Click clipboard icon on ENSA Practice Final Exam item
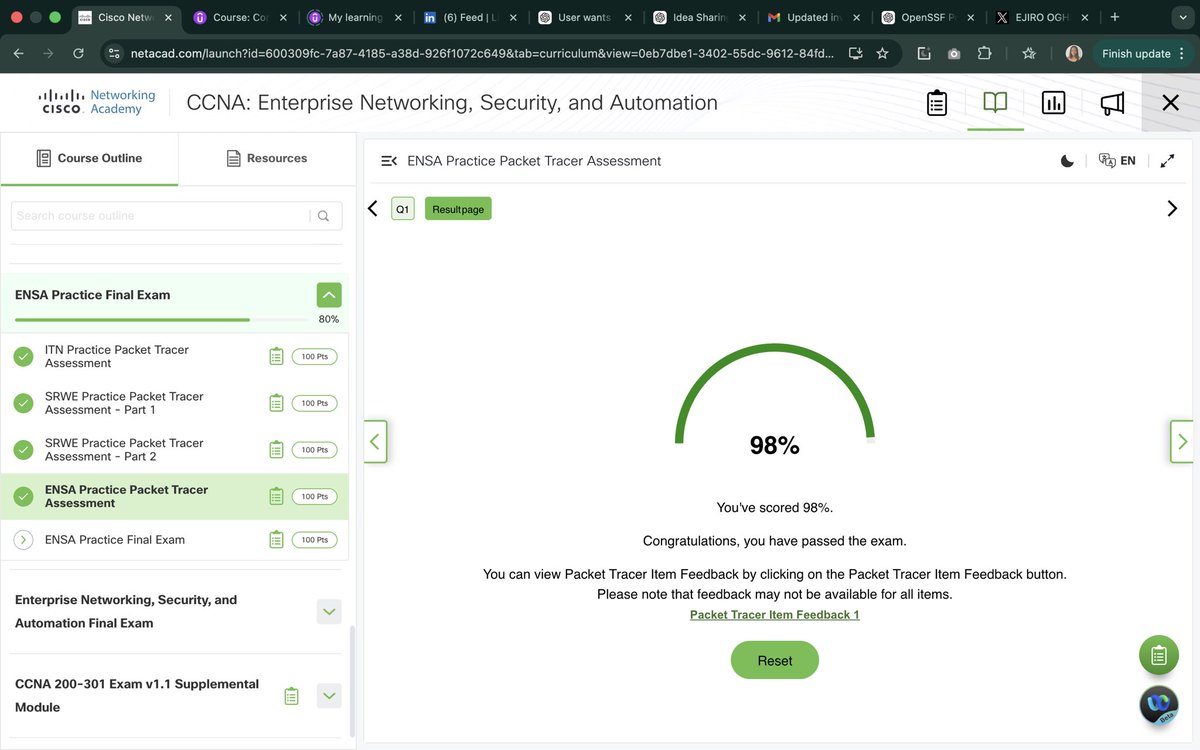 click(276, 540)
